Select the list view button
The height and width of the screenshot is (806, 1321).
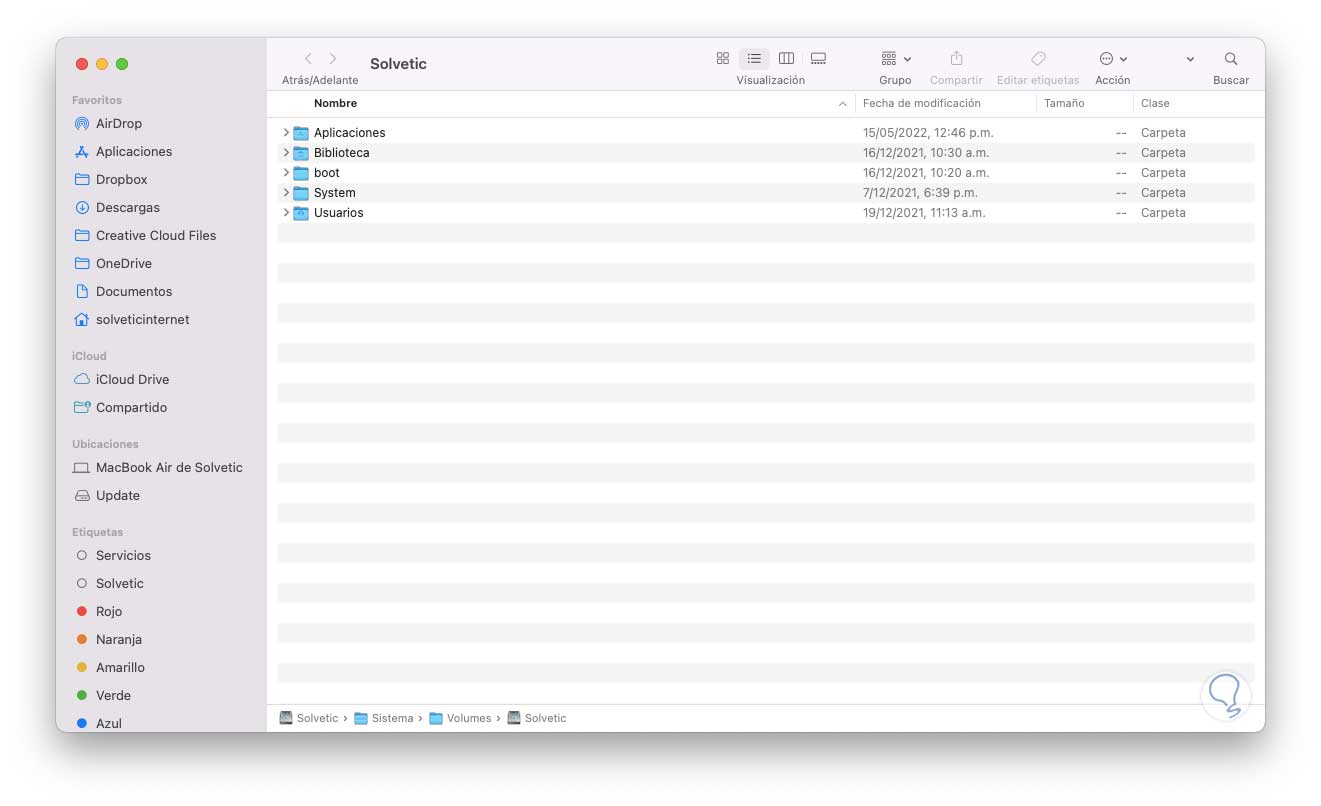pos(754,59)
